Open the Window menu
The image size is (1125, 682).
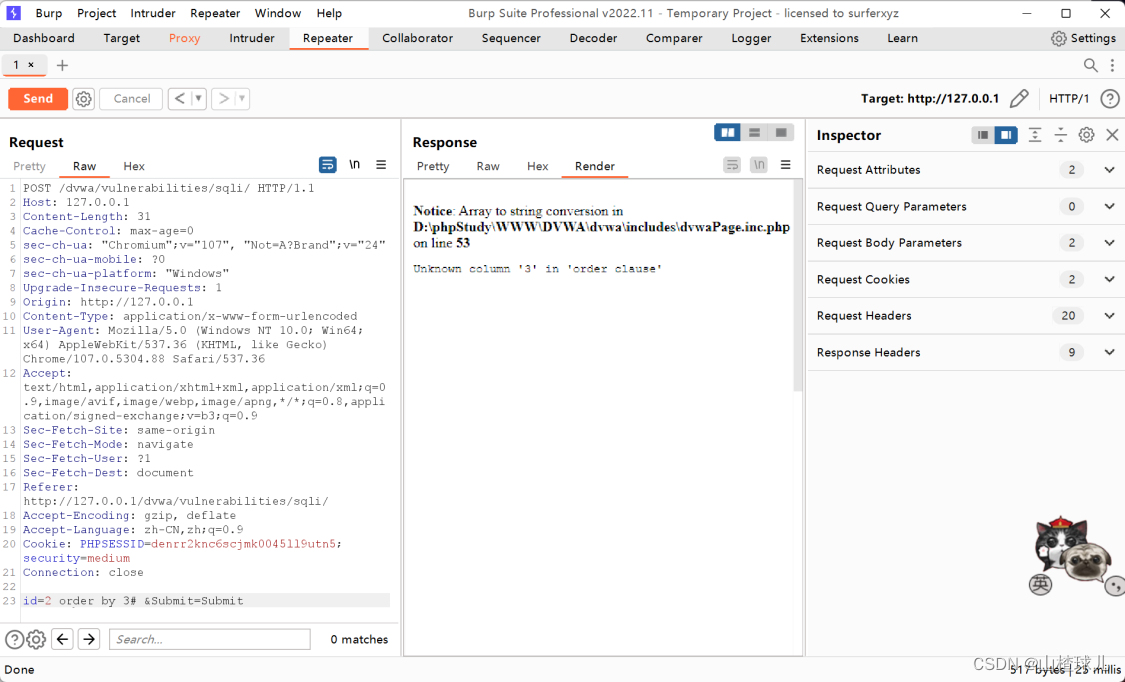coord(278,13)
